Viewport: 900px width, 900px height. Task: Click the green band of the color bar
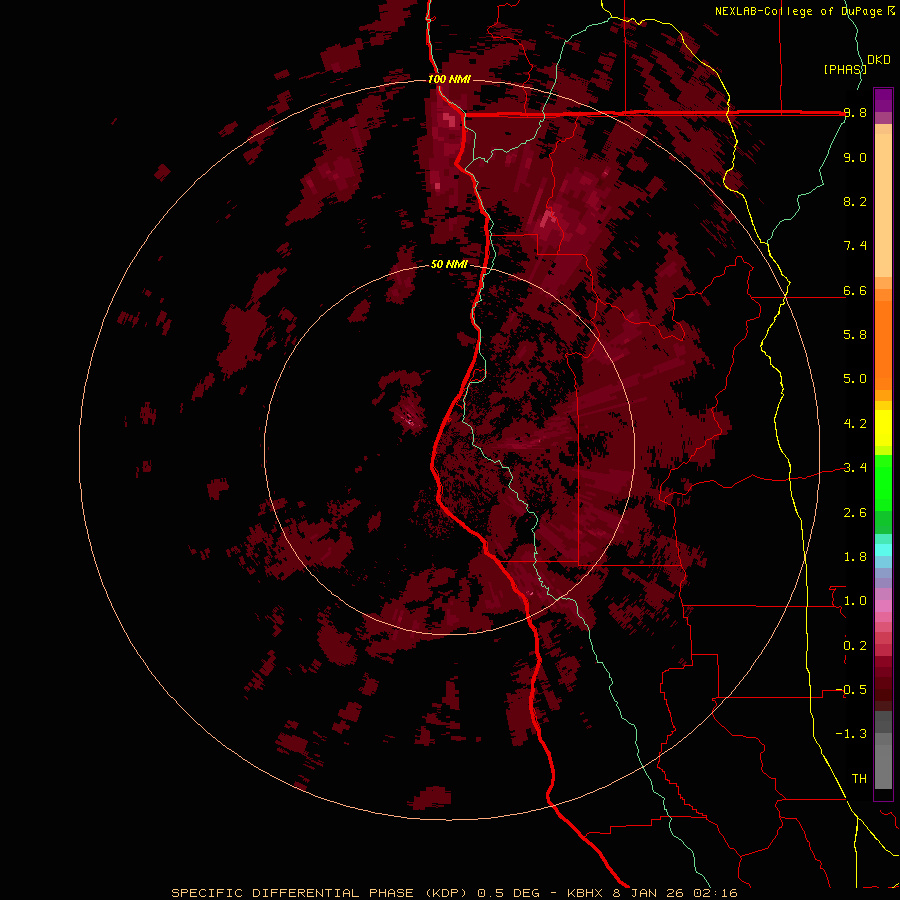click(883, 494)
